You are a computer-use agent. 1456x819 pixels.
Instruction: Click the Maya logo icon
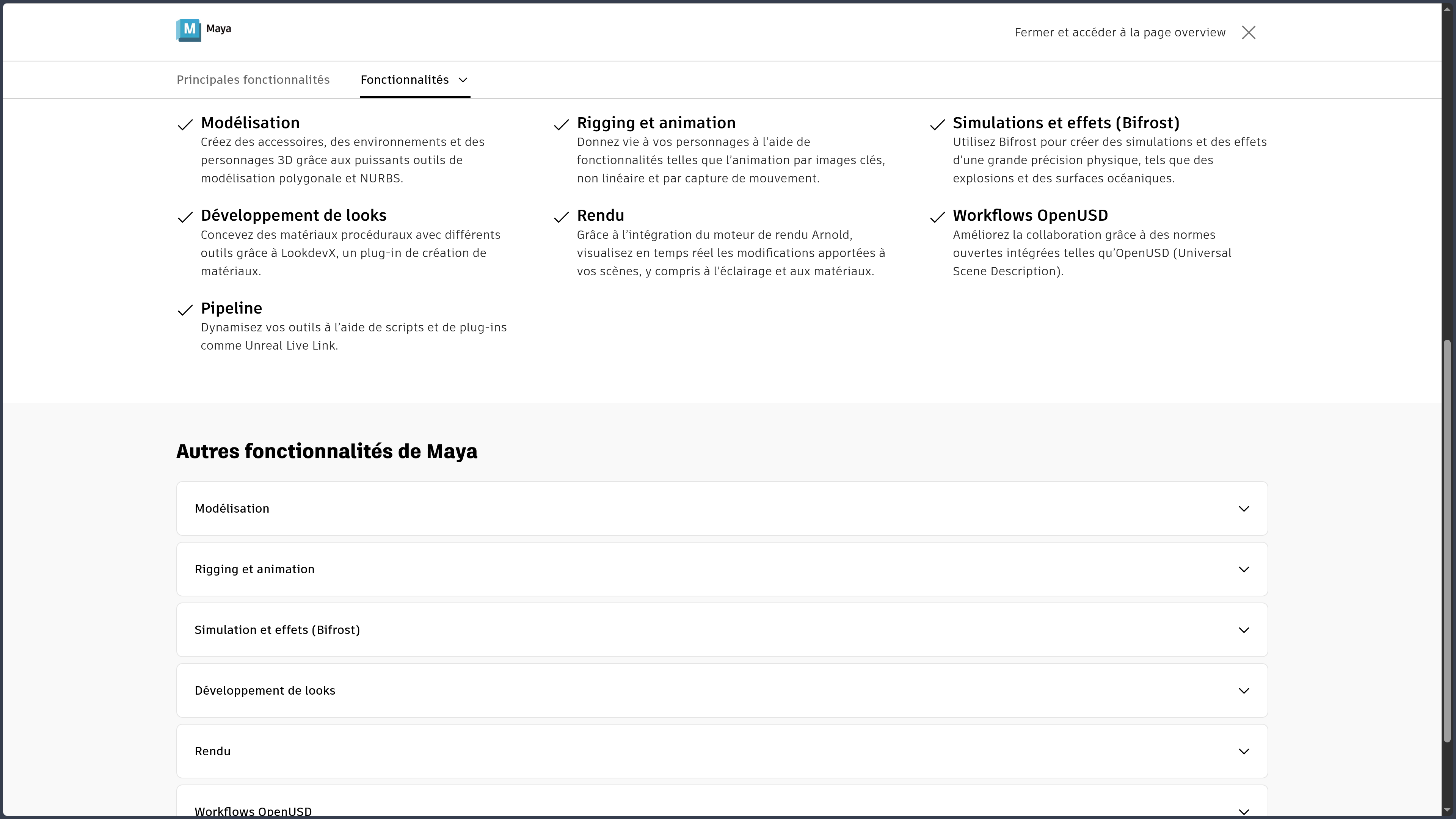pos(189,30)
